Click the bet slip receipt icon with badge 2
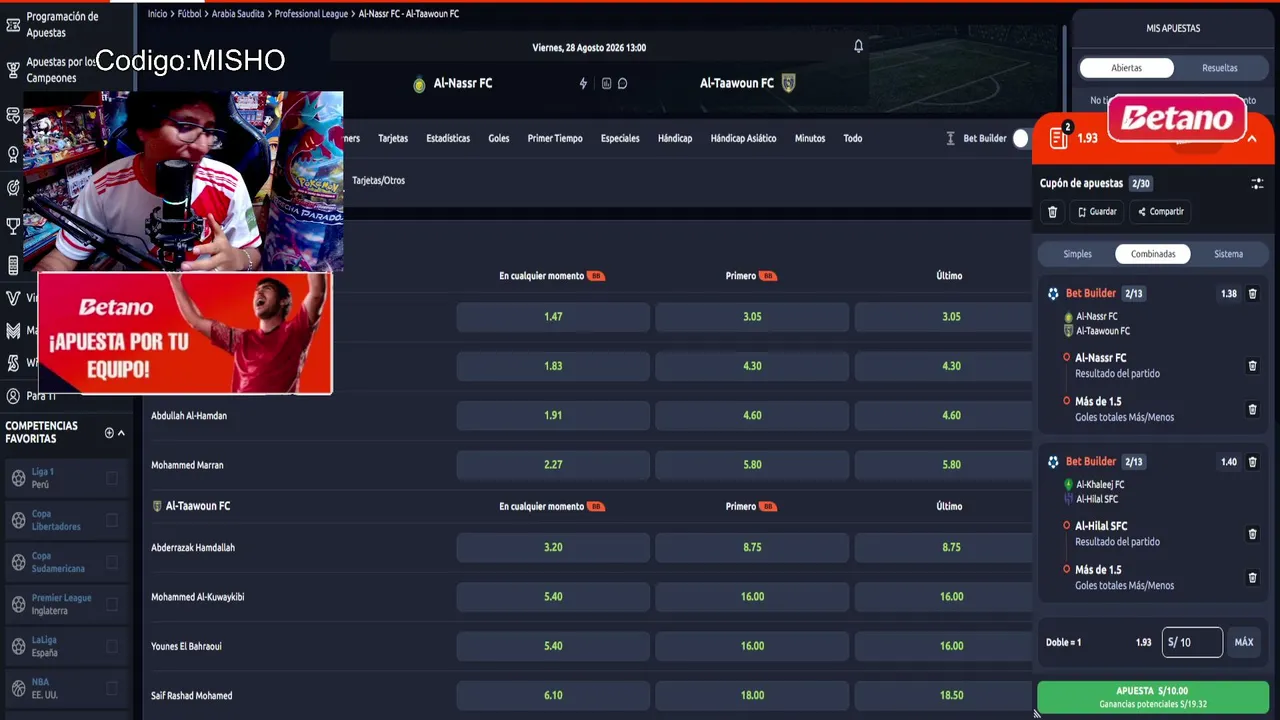Viewport: 1280px width, 720px height. click(1059, 138)
